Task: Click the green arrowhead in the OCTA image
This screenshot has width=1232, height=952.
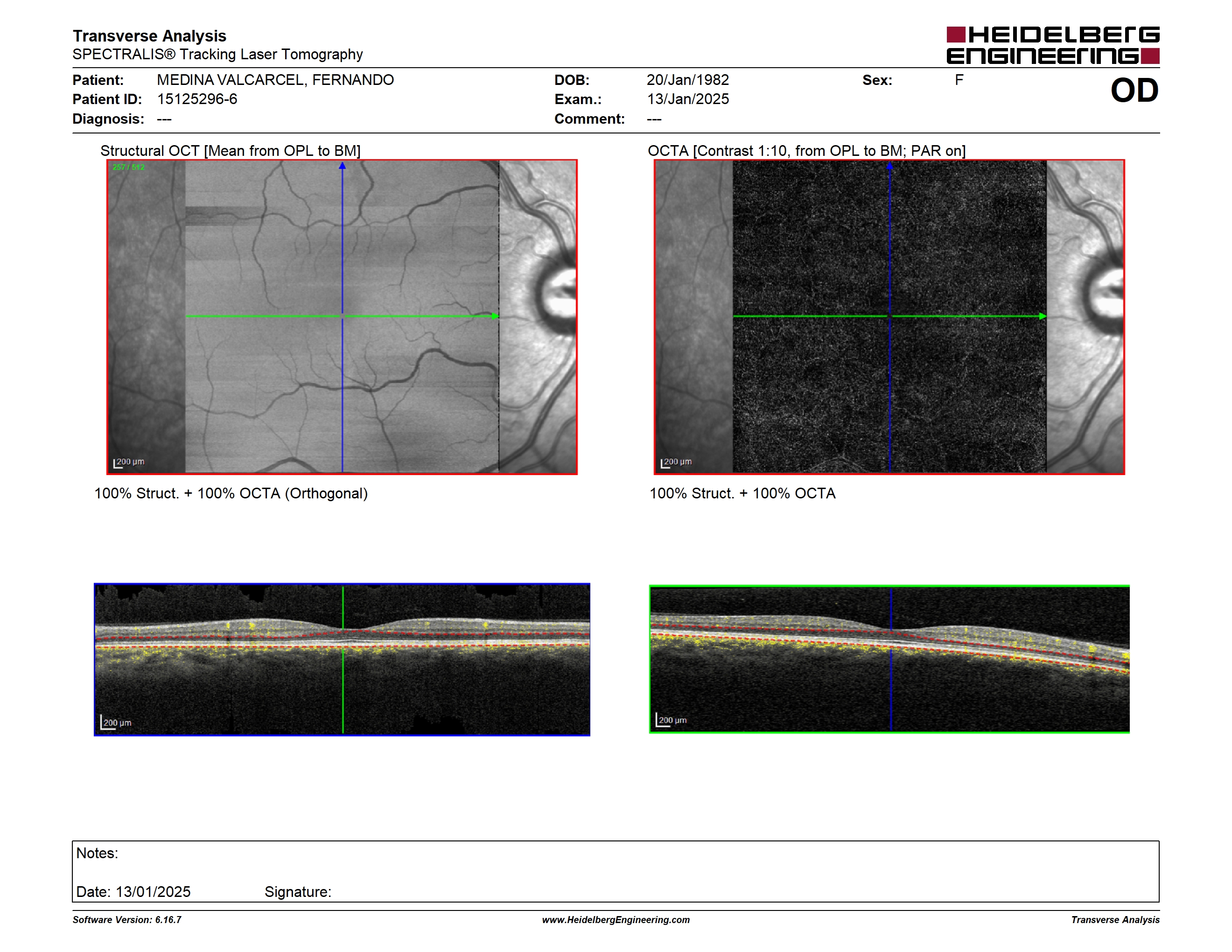Action: tap(1043, 316)
